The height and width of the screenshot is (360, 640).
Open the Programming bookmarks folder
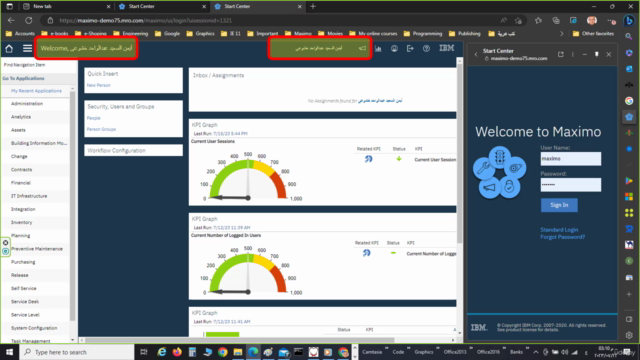pos(423,33)
